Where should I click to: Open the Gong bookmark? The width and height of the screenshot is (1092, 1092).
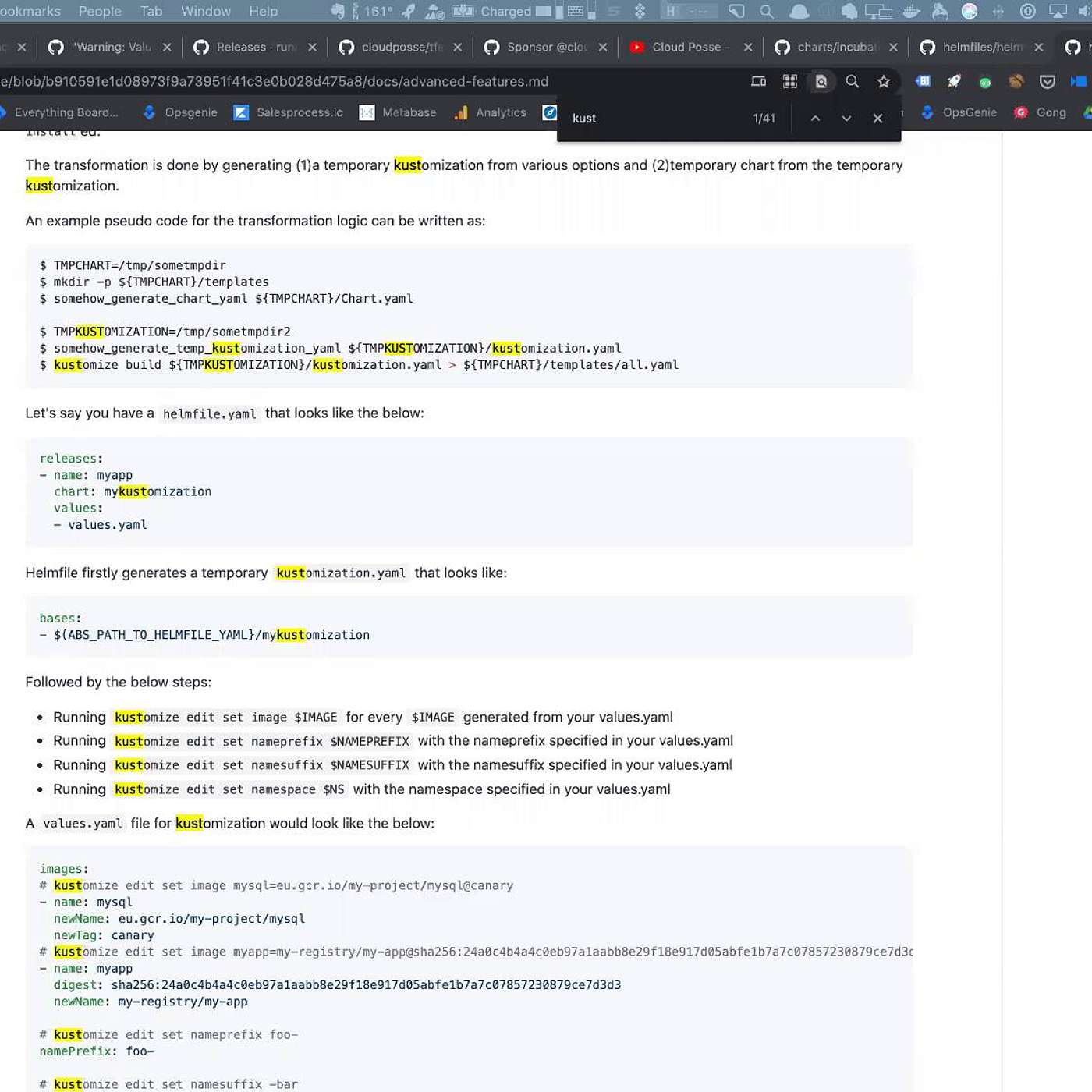click(1041, 112)
